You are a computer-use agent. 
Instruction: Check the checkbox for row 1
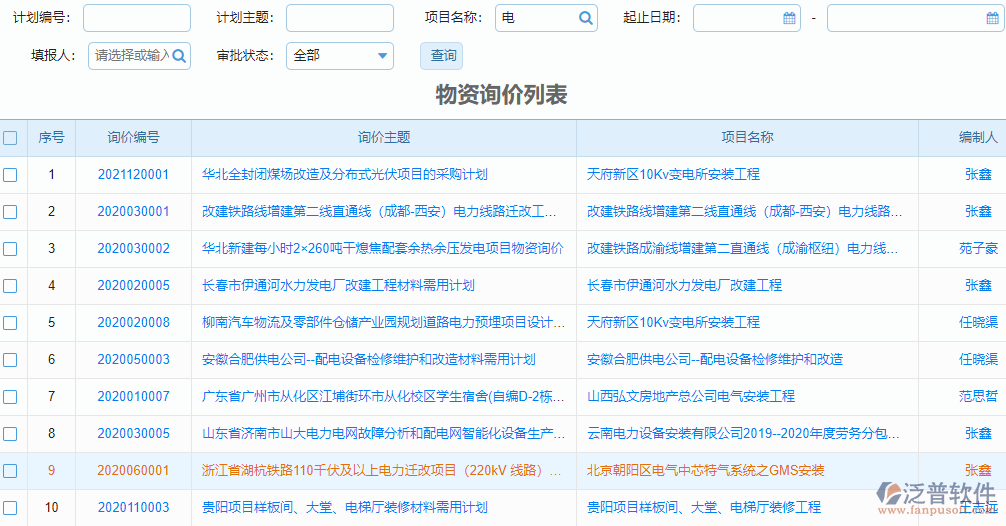pos(10,175)
